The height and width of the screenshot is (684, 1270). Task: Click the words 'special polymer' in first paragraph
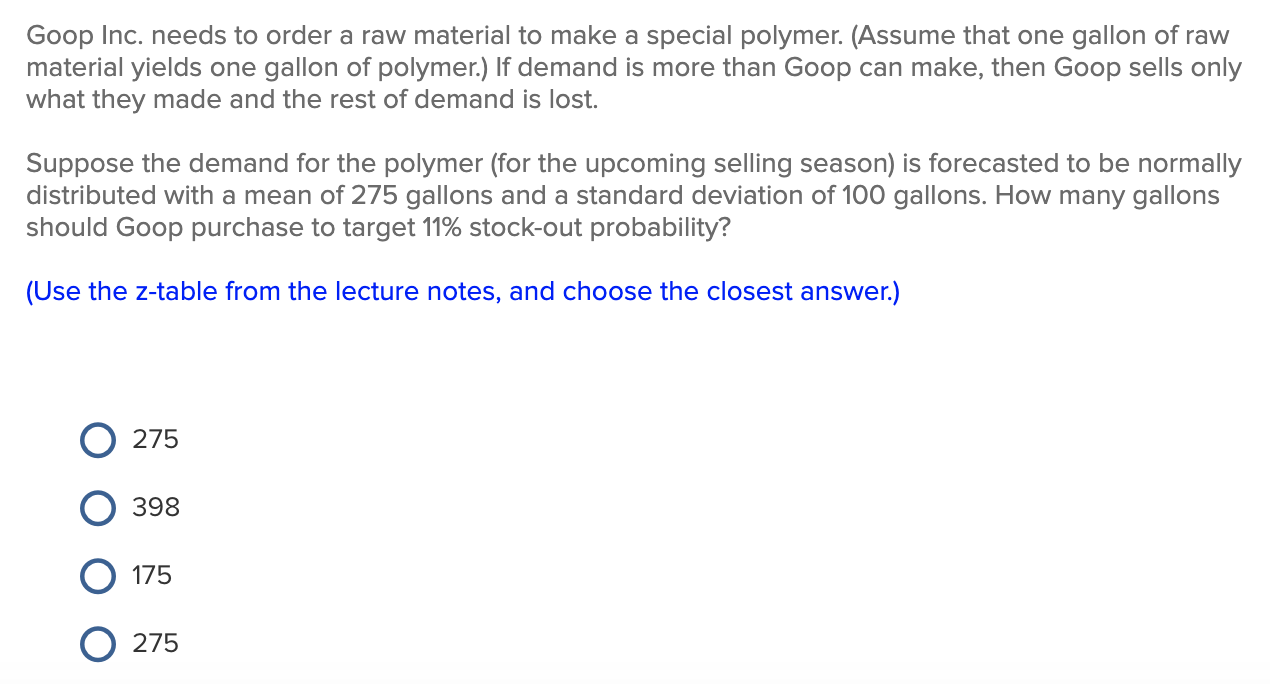[x=743, y=36]
